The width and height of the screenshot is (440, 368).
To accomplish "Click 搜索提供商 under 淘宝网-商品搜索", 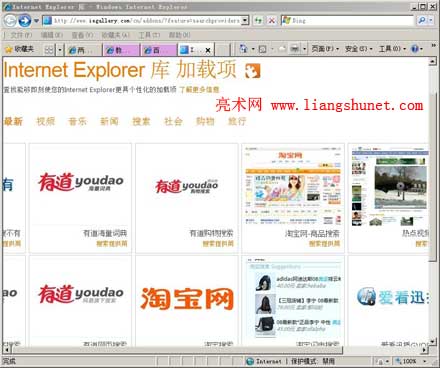I will click(324, 244).
